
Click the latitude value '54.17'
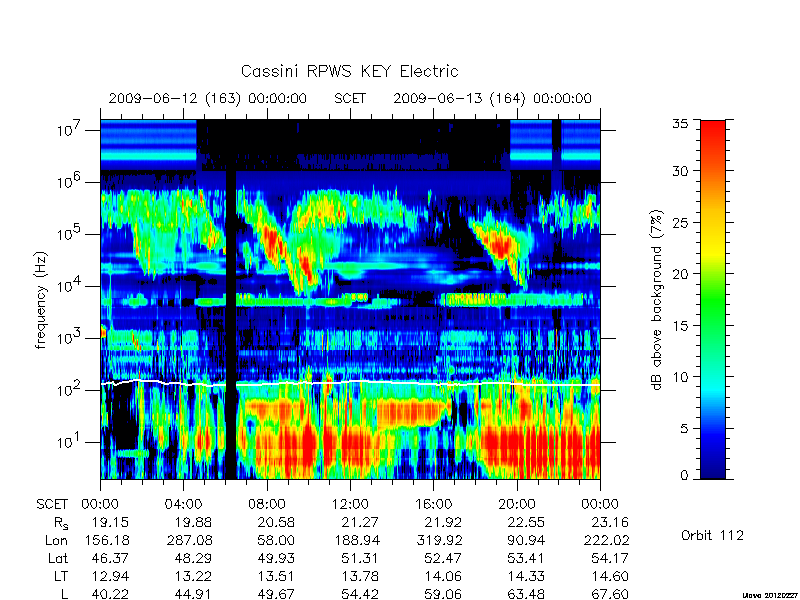click(610, 559)
